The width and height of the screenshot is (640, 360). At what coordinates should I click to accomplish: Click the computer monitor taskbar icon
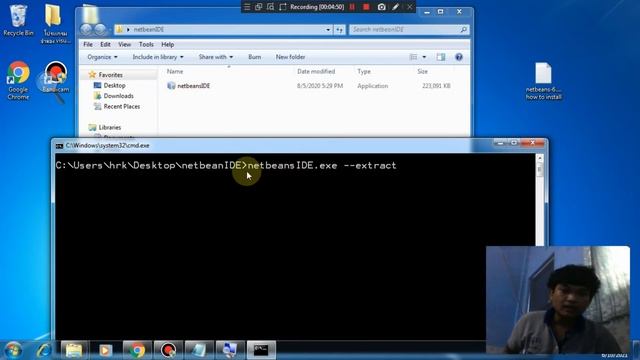point(230,350)
